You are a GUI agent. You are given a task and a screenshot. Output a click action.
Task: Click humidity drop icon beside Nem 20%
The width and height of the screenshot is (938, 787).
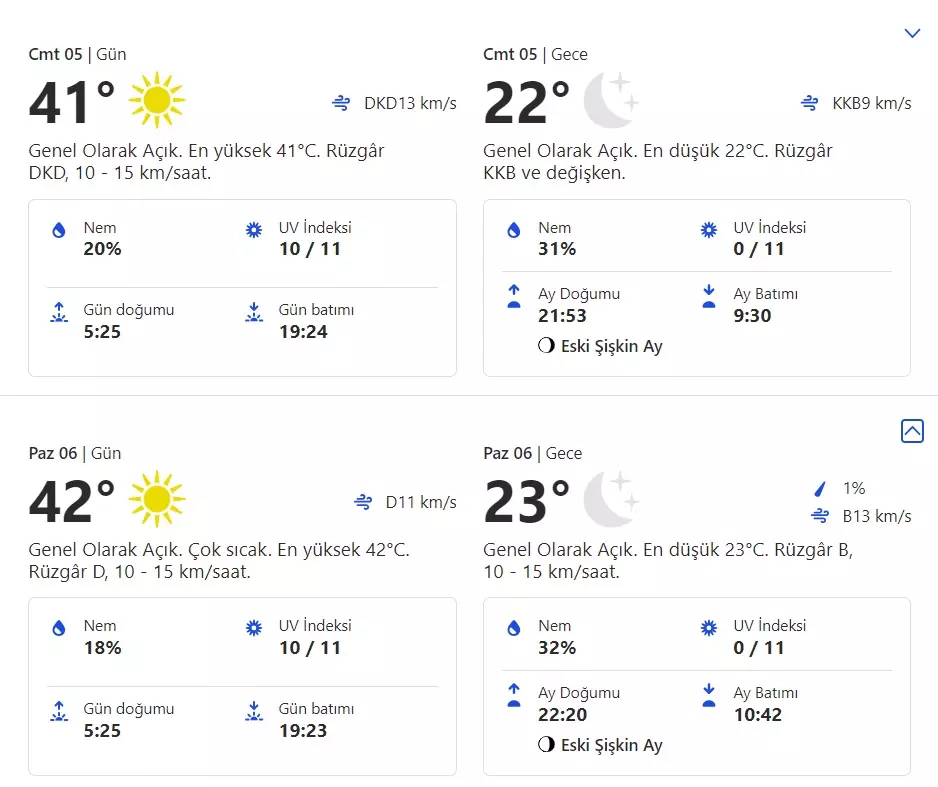coord(59,230)
